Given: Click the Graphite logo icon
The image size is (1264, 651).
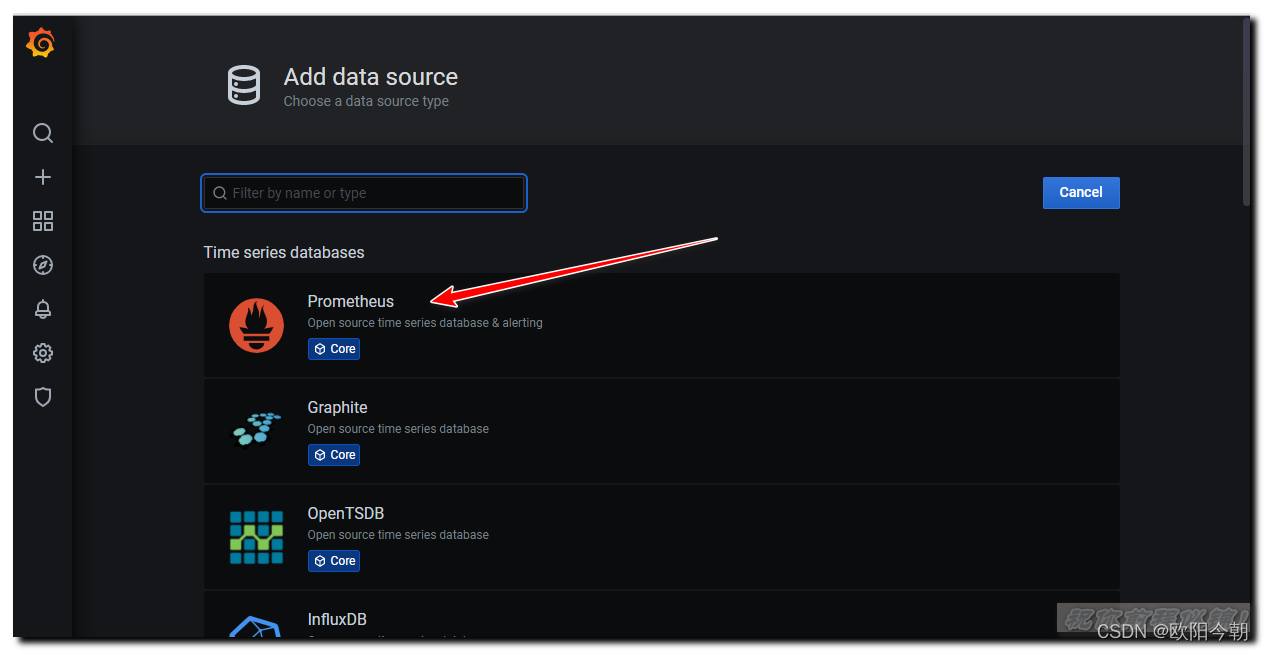Looking at the screenshot, I should coord(256,431).
